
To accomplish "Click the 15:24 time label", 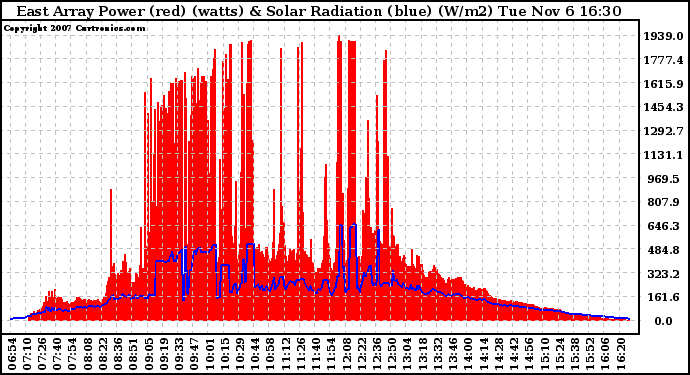I will coord(560,354).
